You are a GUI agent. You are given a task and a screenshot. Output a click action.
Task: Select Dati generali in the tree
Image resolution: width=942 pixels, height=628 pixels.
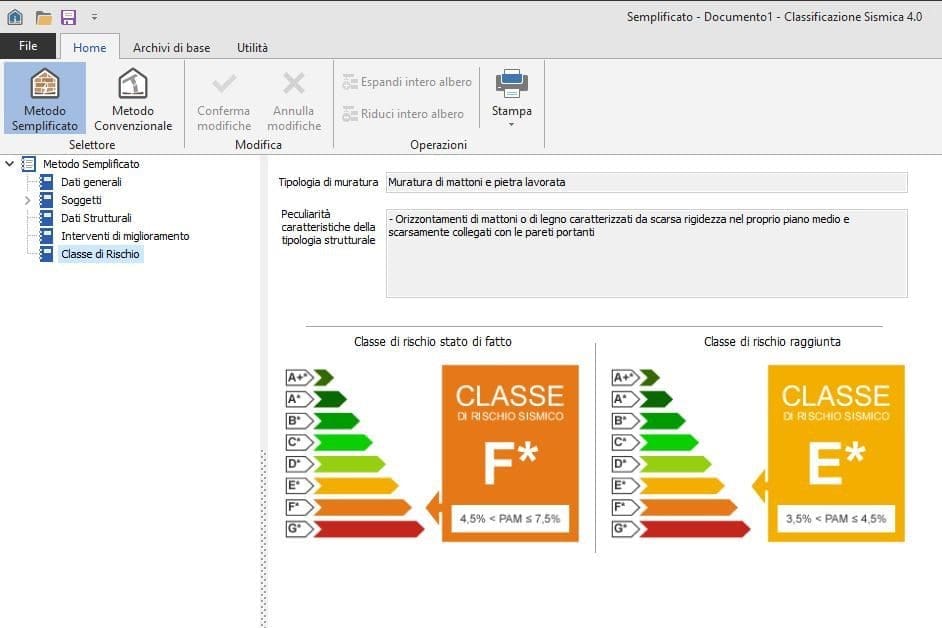91,182
